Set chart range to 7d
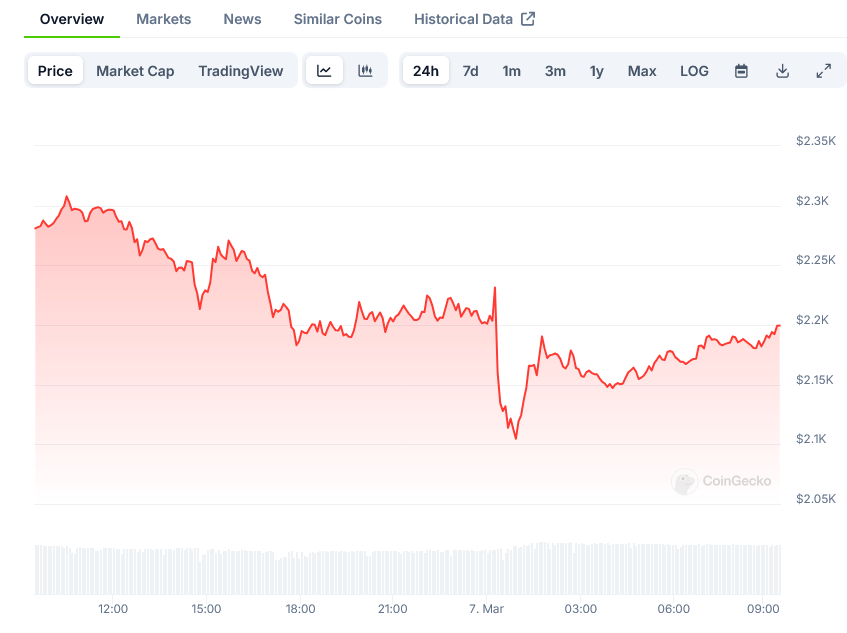Viewport: 847px width, 633px height. pyautogui.click(x=470, y=71)
